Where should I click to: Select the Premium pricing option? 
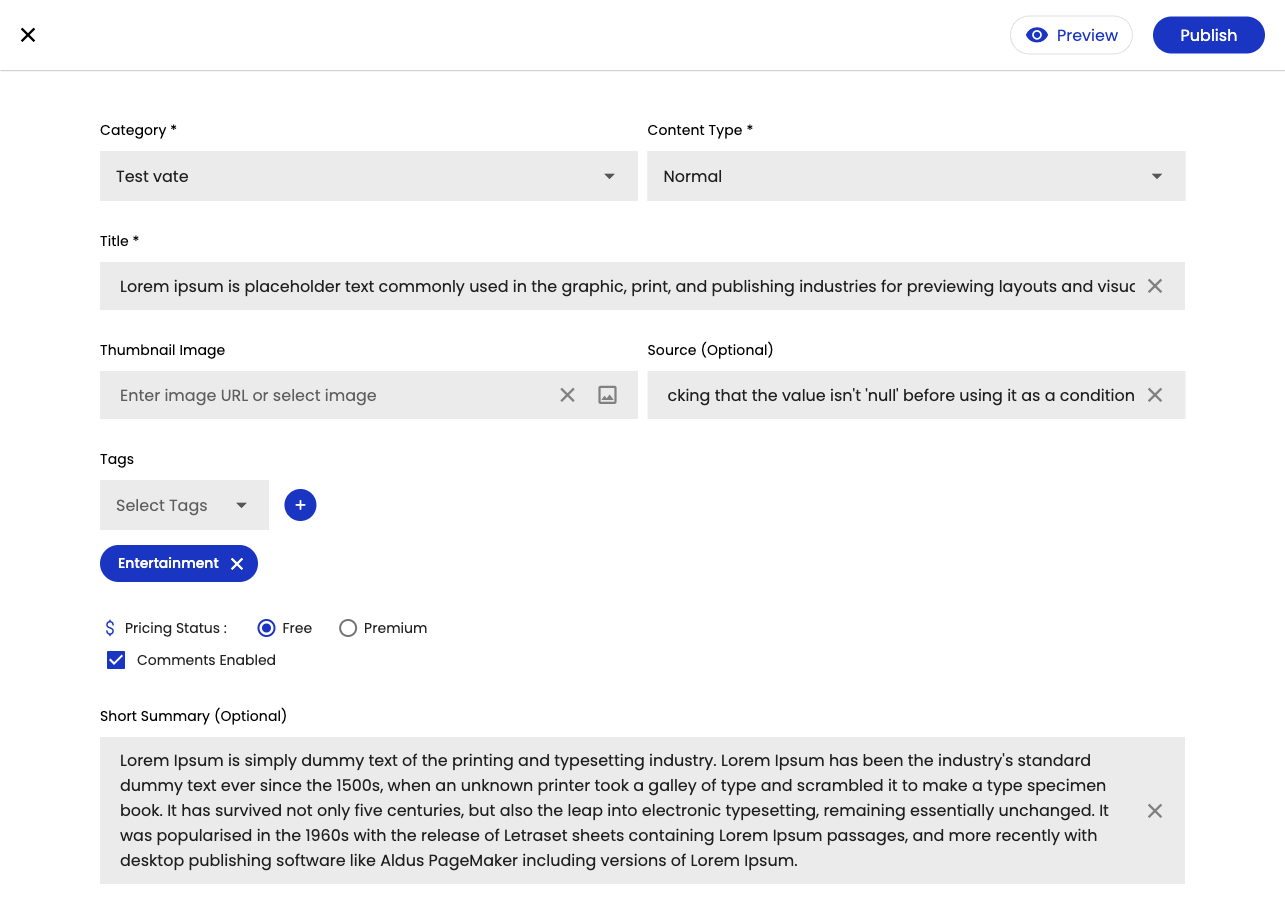click(x=348, y=628)
